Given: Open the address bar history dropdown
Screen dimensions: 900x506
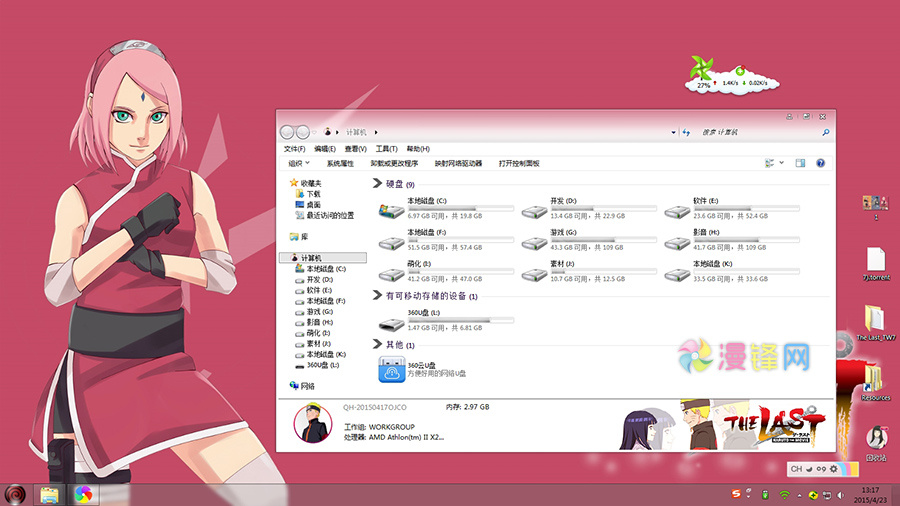Looking at the screenshot, I should [x=673, y=133].
